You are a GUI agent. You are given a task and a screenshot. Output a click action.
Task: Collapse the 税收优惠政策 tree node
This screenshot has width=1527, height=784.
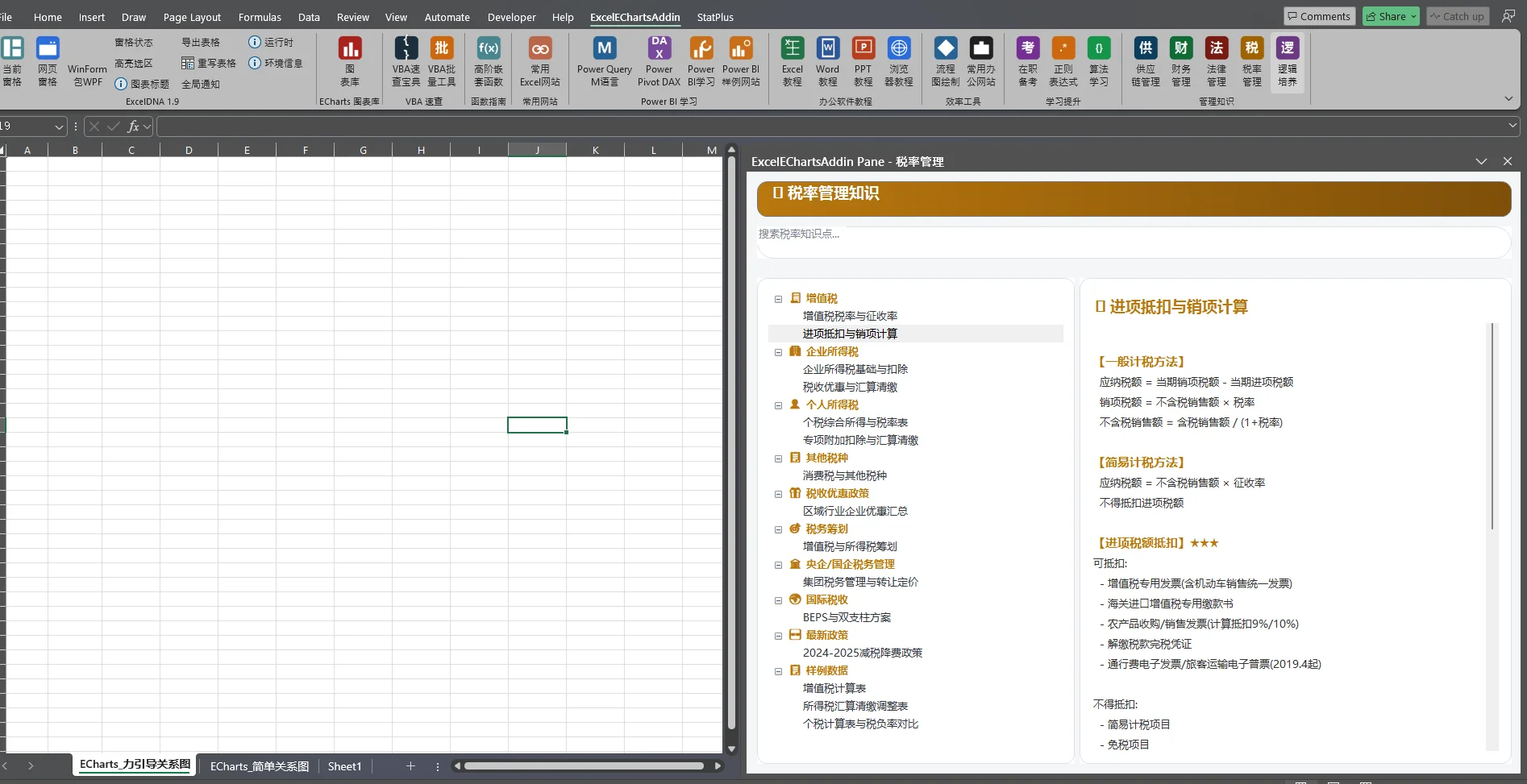pos(778,494)
